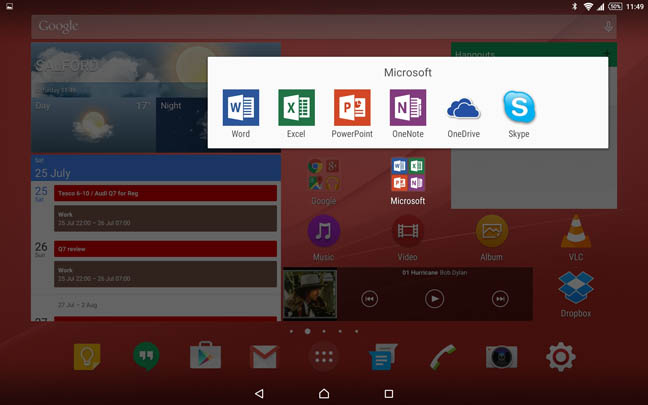Open the Play Store in the dock
This screenshot has width=648, height=405.
[x=205, y=355]
